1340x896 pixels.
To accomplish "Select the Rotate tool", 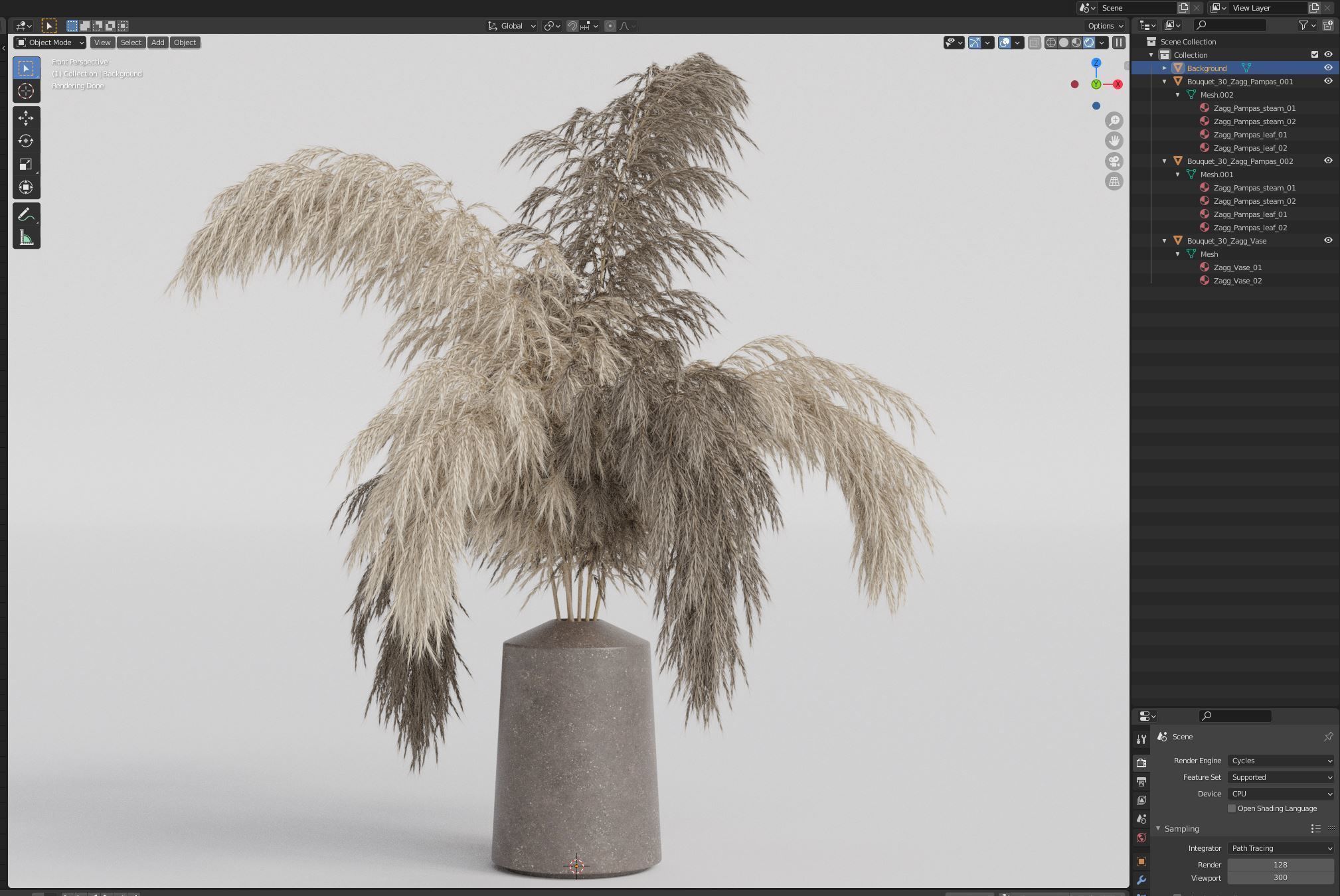I will (26, 141).
